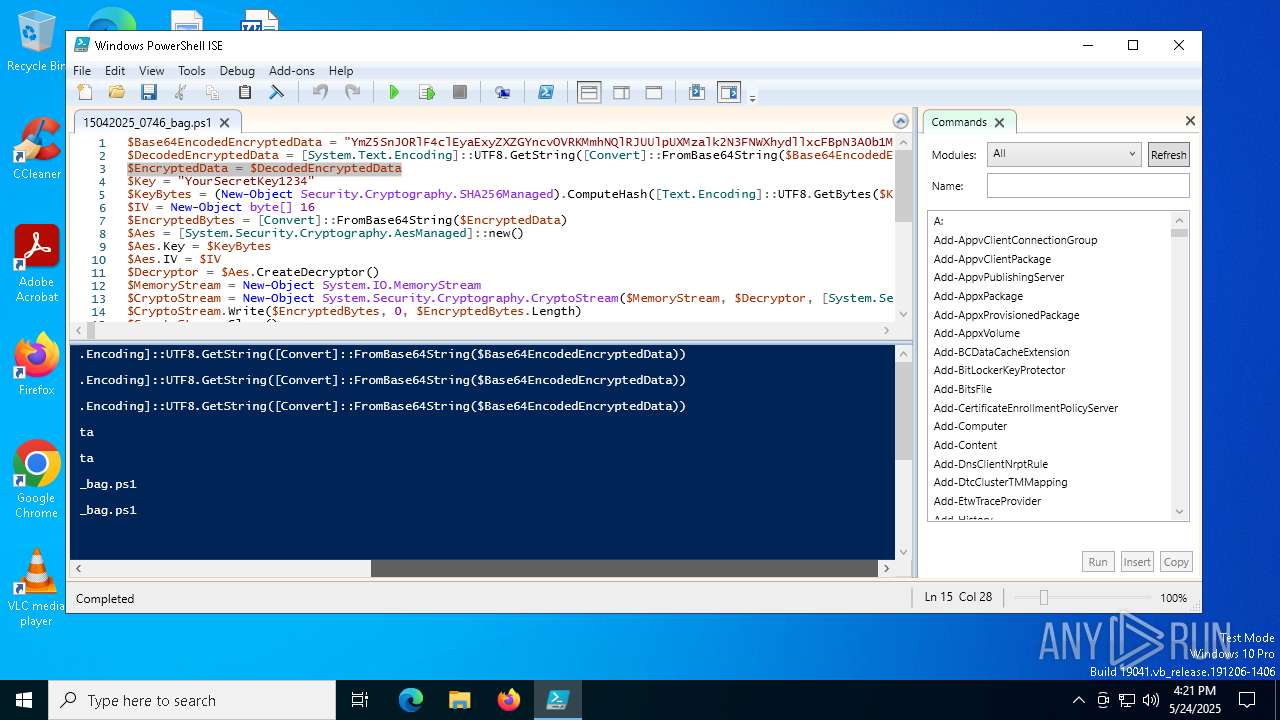1280x720 pixels.
Task: Click the Cut scissors icon
Action: click(x=181, y=93)
